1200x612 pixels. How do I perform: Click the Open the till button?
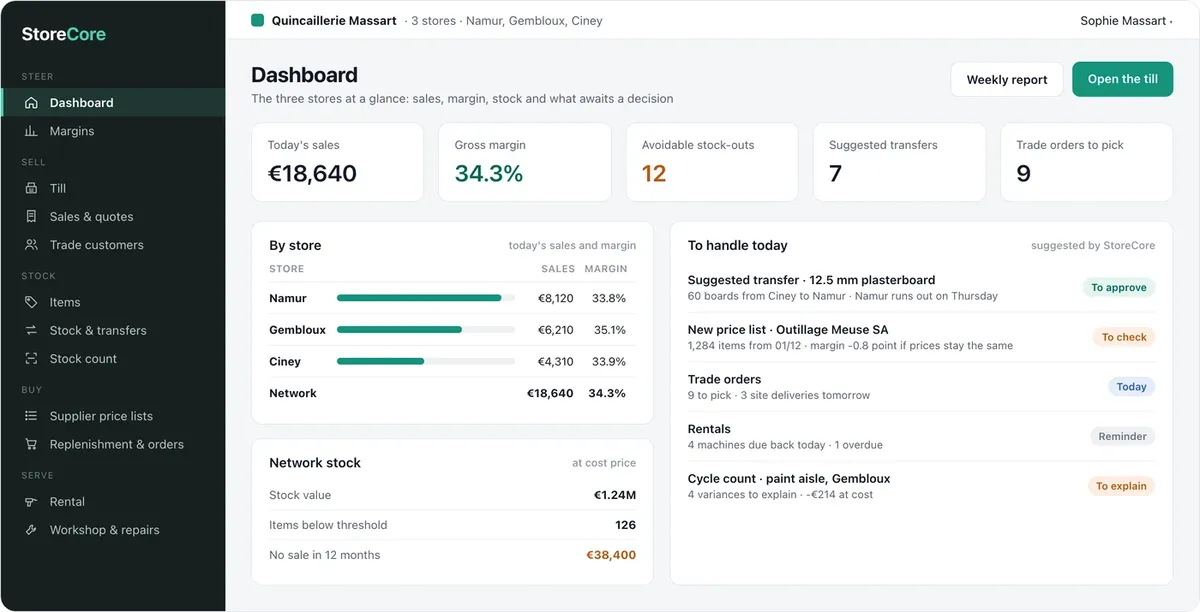pos(1122,79)
